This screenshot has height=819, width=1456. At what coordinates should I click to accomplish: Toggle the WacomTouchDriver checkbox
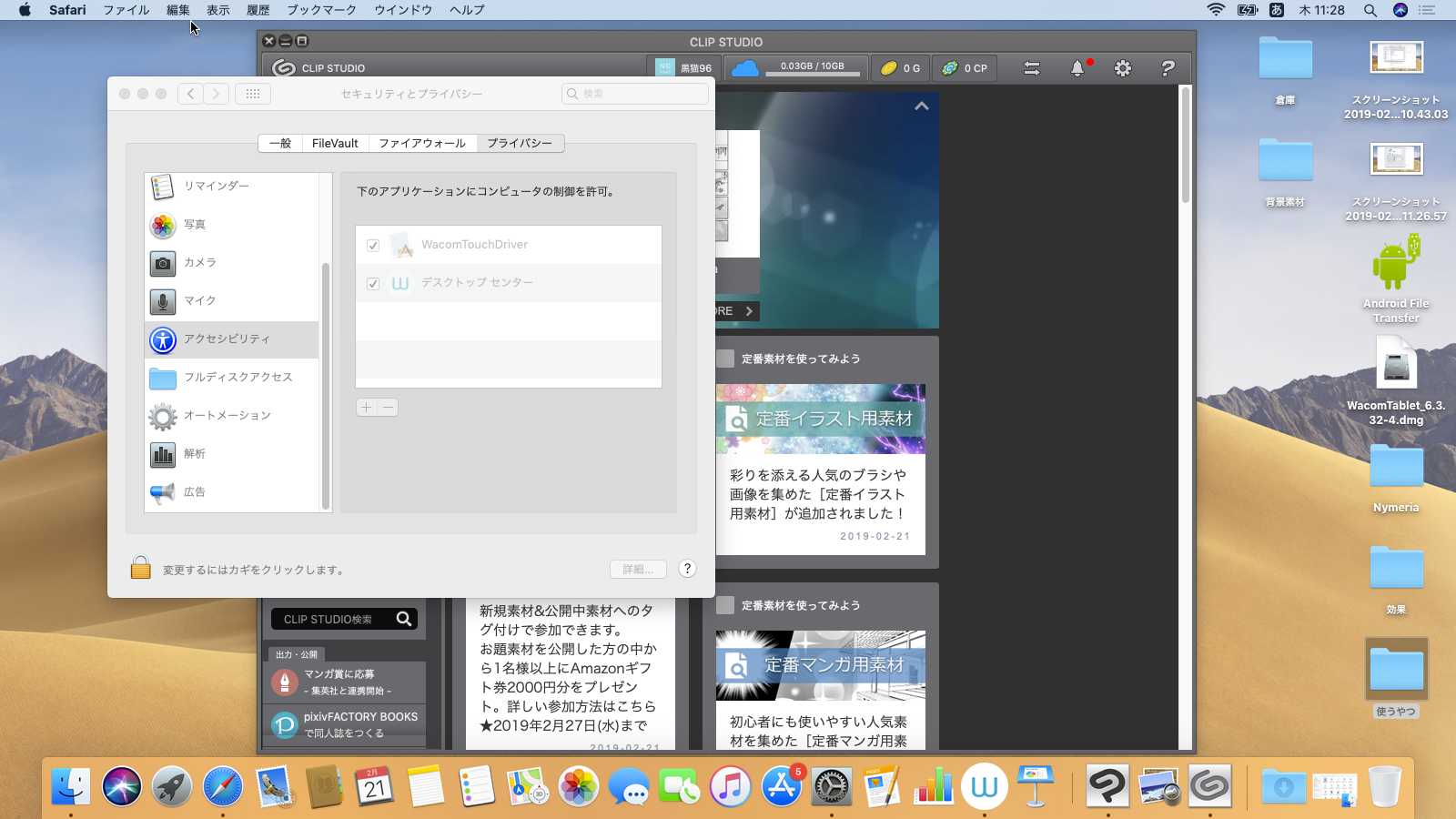(373, 245)
